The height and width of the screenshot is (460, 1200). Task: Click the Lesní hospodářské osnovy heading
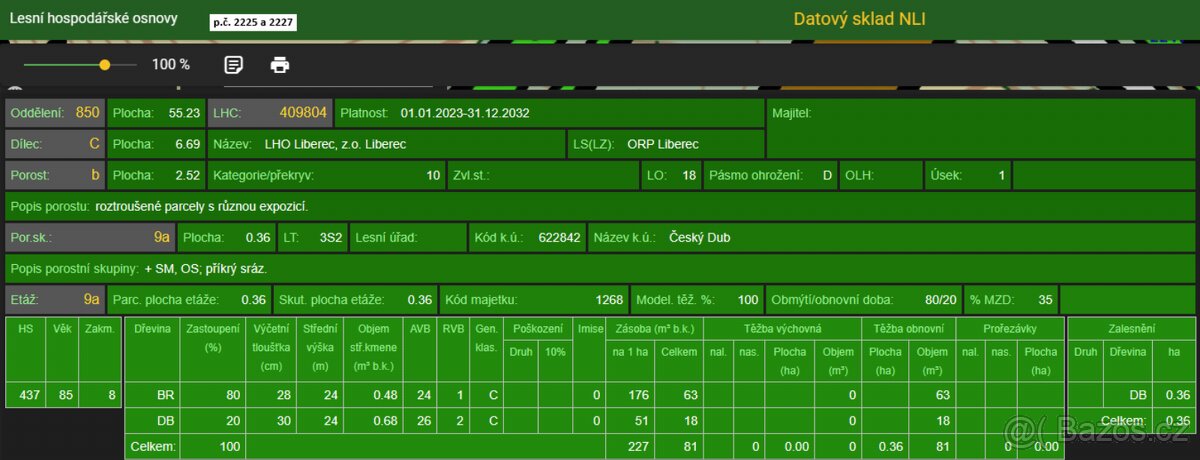tap(97, 19)
